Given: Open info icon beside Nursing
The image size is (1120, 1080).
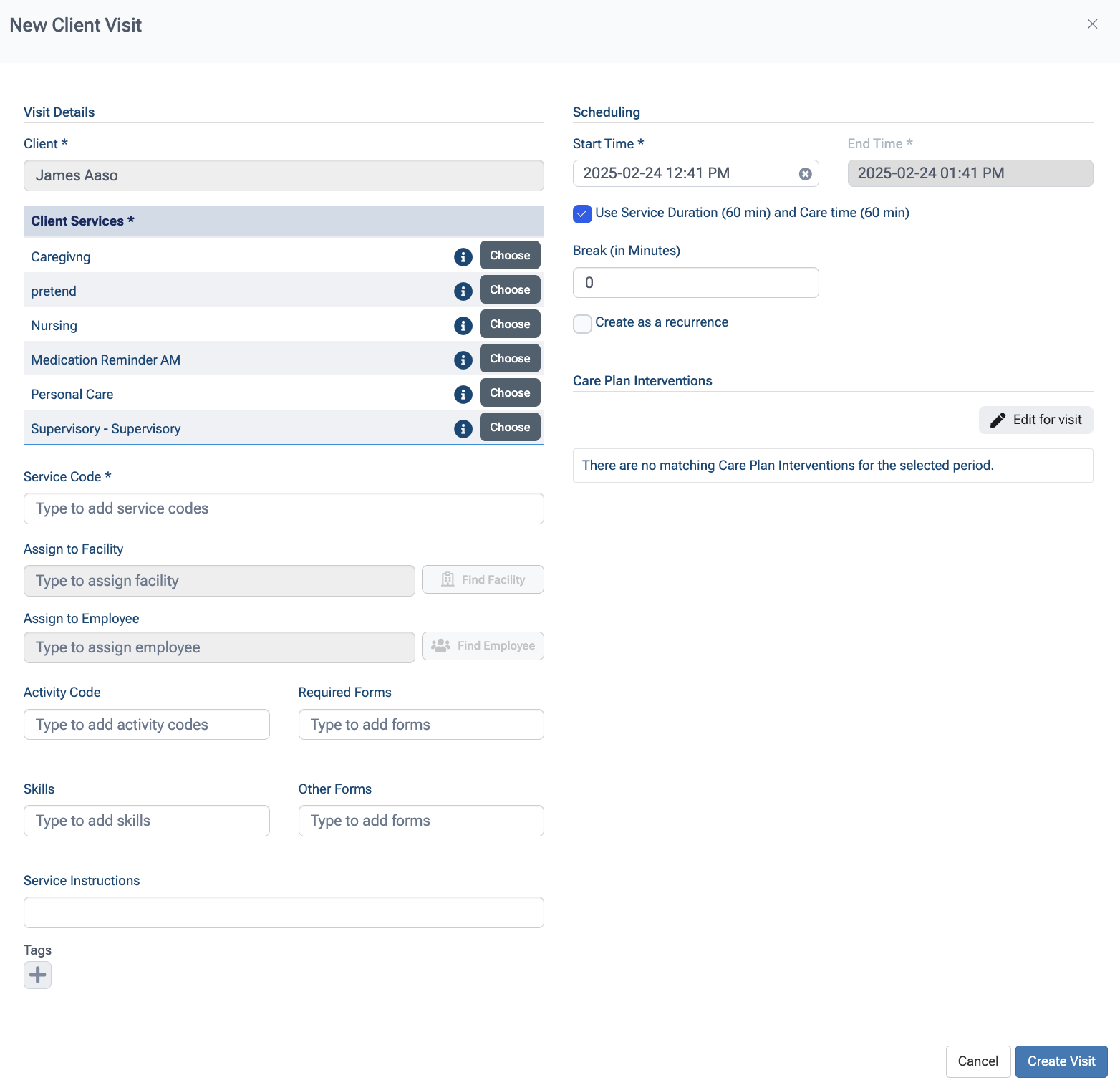Looking at the screenshot, I should pos(463,326).
